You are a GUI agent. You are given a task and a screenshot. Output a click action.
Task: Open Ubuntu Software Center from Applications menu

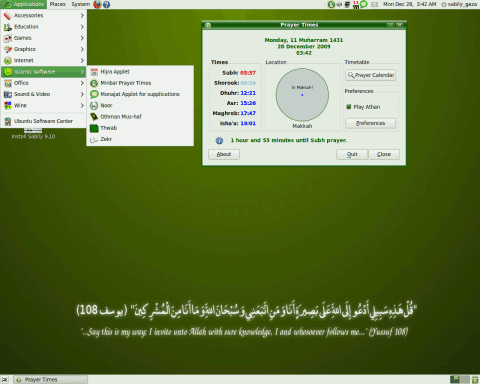[x=44, y=121]
